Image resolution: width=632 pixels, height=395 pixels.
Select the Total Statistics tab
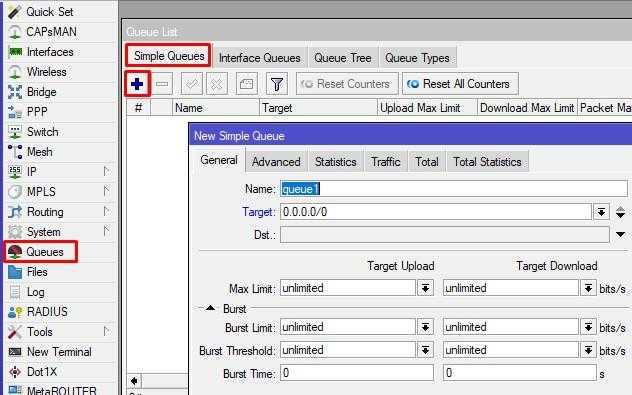(x=487, y=162)
